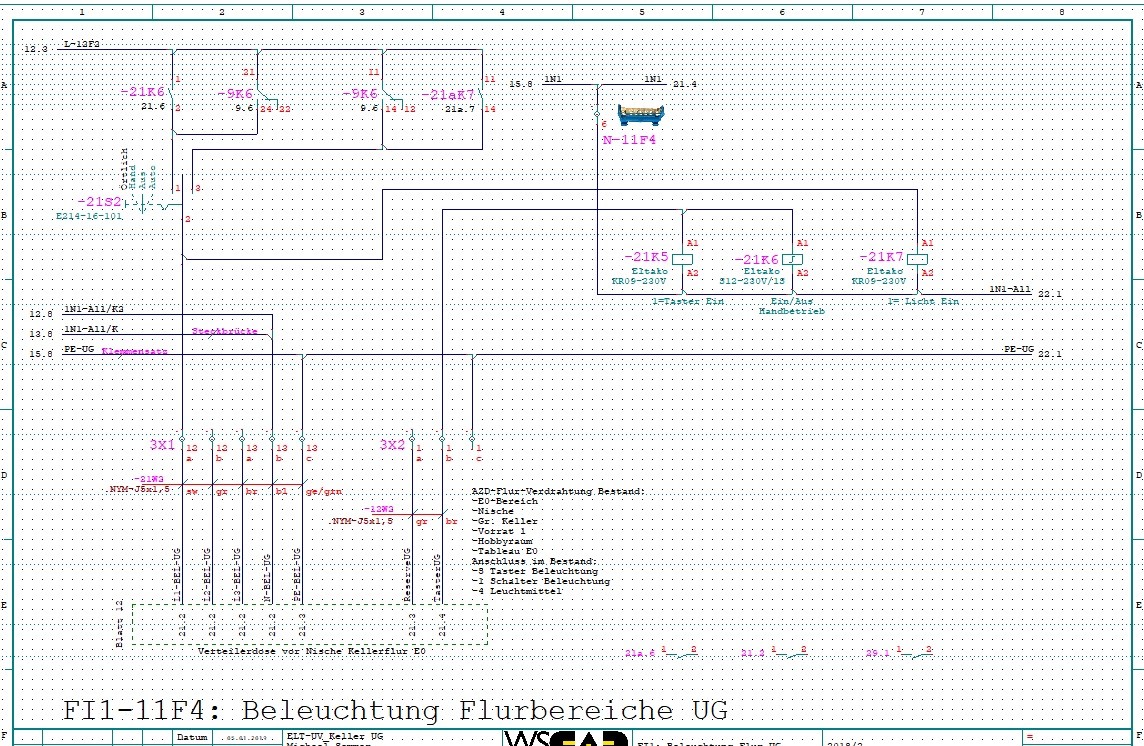Viewport: 1144px width, 746px height.
Task: Select the -21aK7 contact between terminals 11 and 14
Action: pyautogui.click(x=481, y=93)
